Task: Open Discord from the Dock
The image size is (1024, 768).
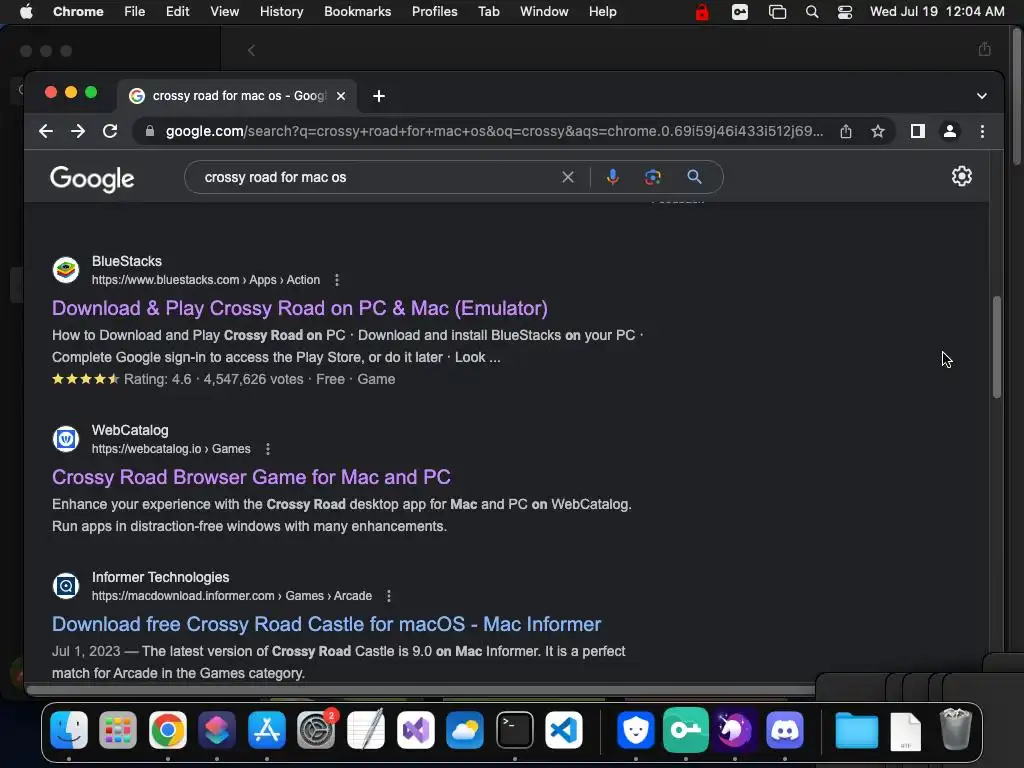Action: (x=784, y=729)
